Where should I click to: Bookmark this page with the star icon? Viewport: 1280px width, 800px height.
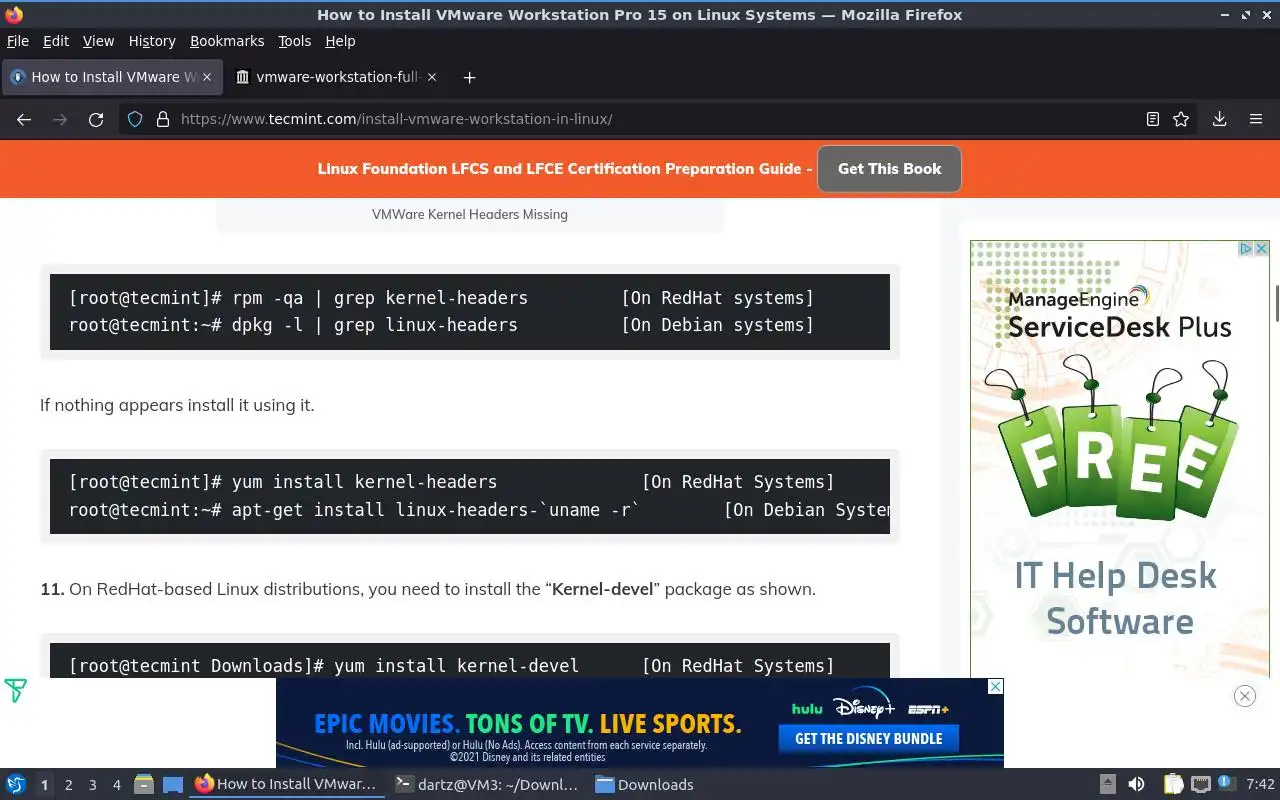pyautogui.click(x=1181, y=119)
